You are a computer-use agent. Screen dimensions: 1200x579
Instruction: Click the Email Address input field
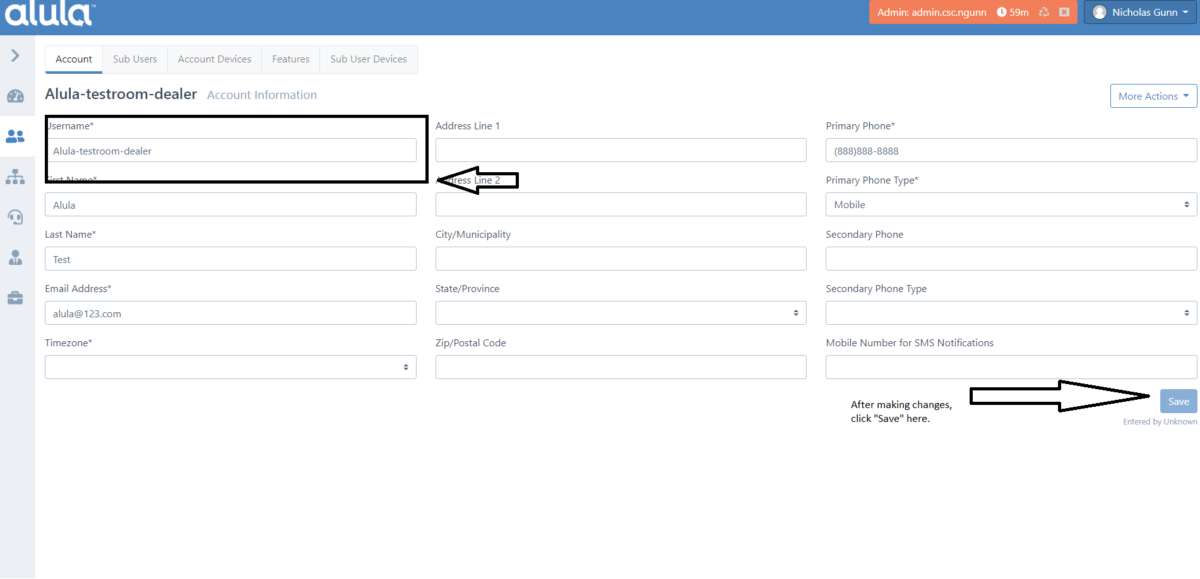[230, 312]
